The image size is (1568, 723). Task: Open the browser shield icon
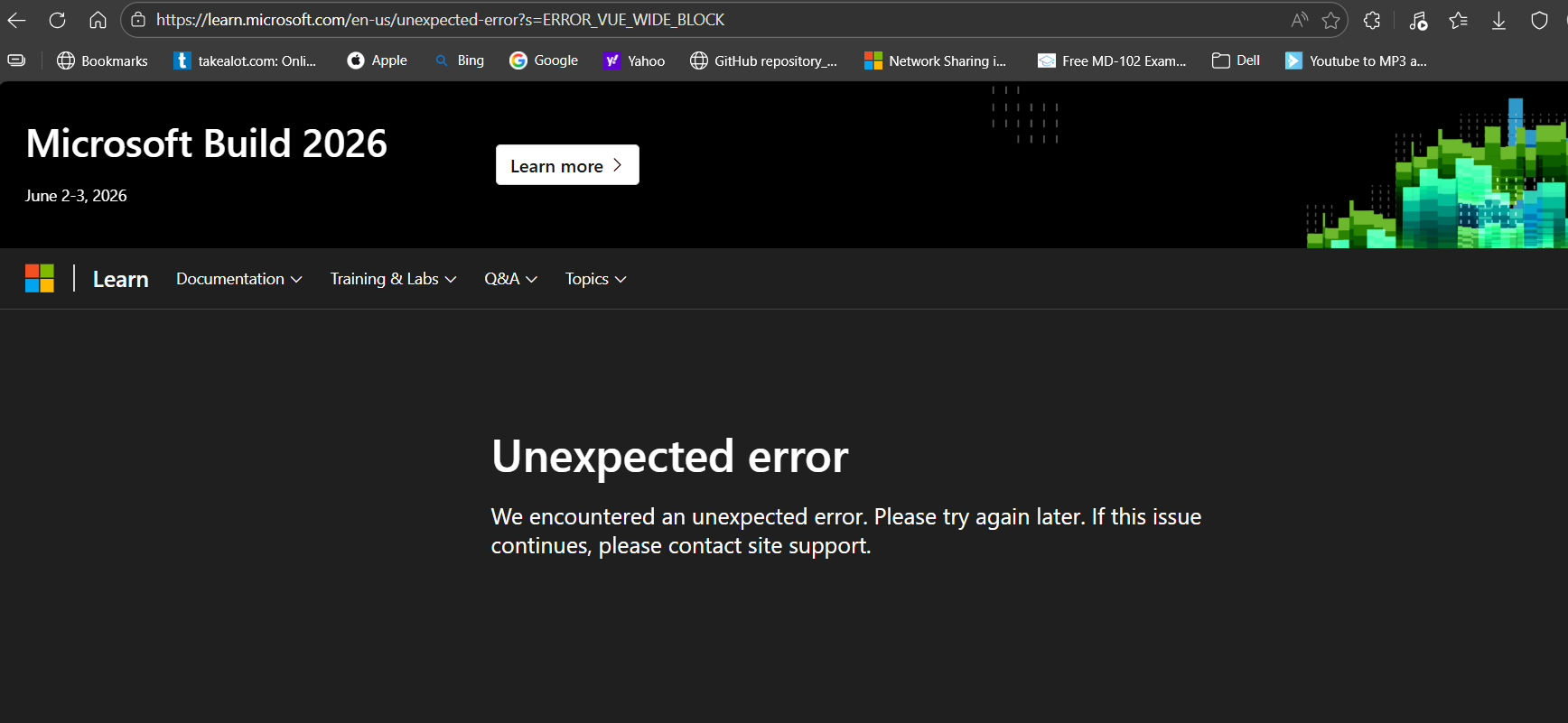point(1539,20)
